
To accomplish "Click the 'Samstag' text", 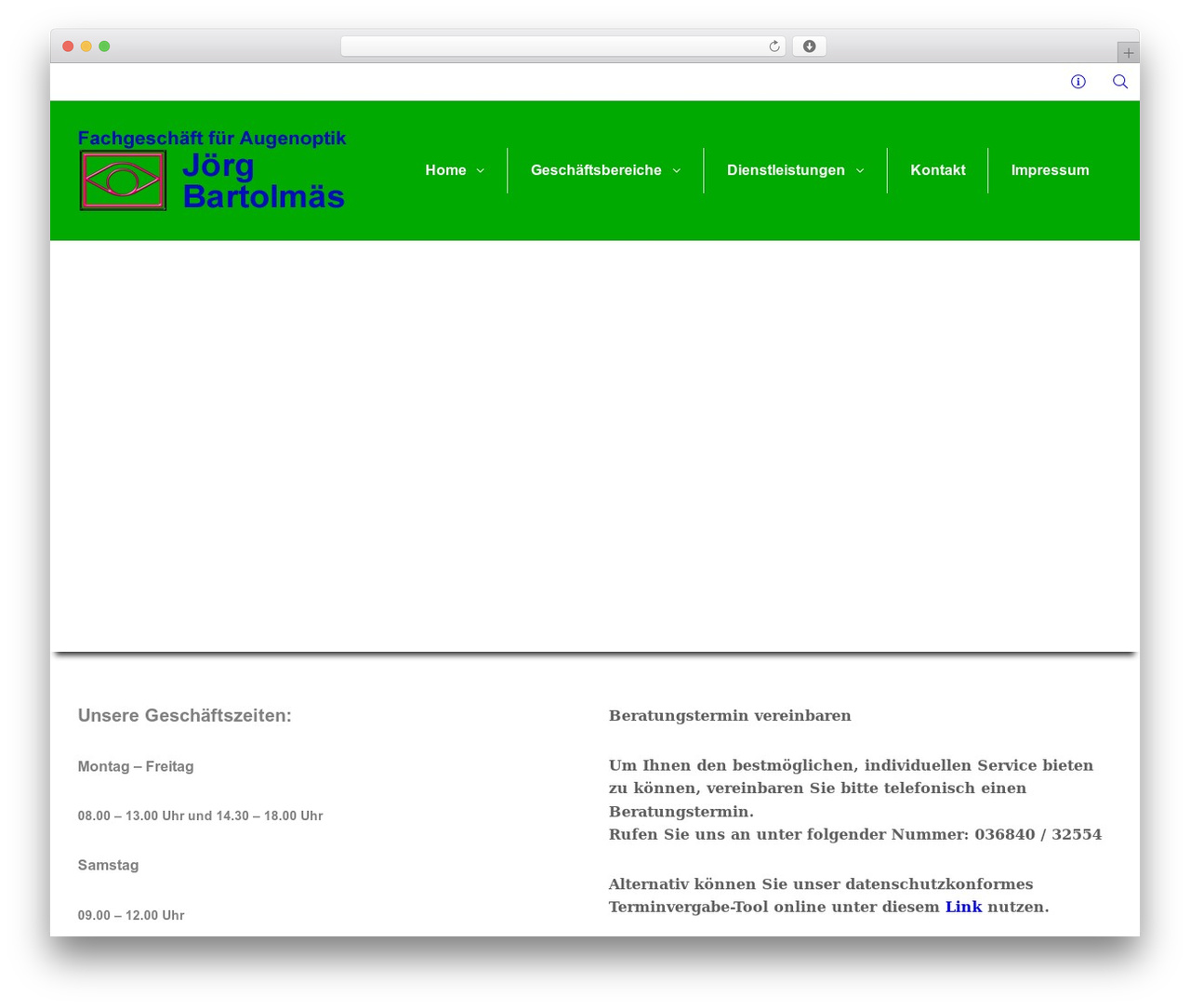I will pos(108,865).
